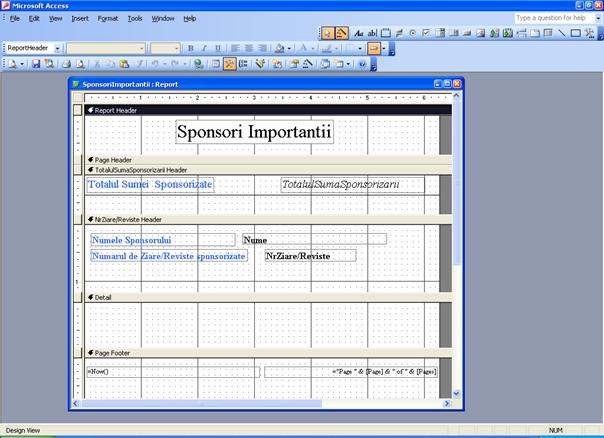This screenshot has height=438, width=604.
Task: Click the Save icon in toolbar
Action: (36, 64)
